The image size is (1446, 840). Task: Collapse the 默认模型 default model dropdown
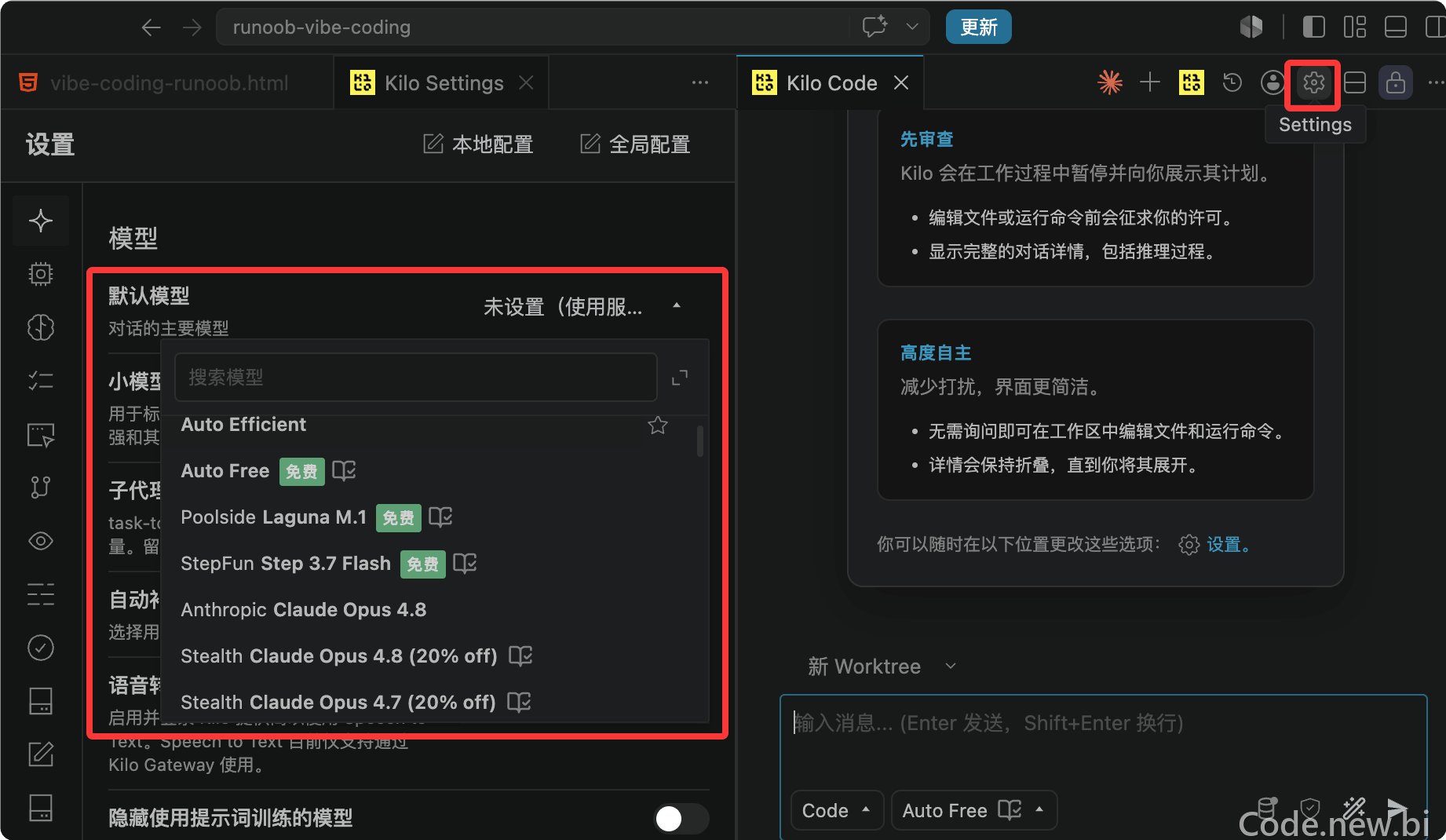pyautogui.click(x=582, y=306)
